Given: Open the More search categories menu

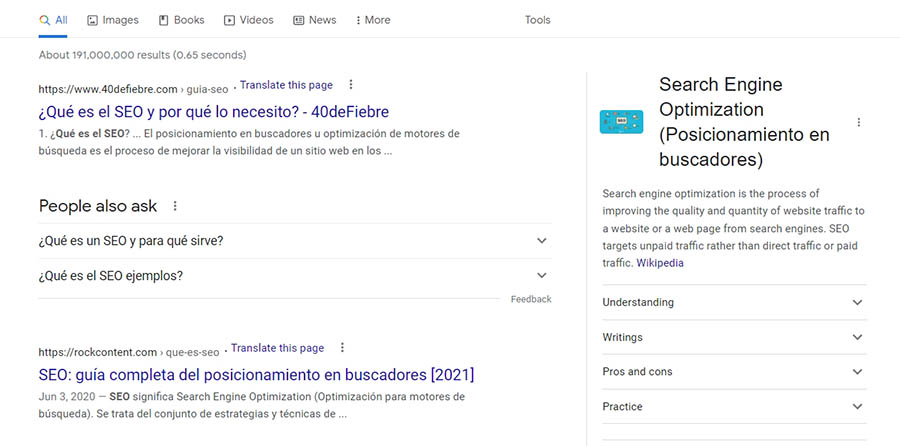Looking at the screenshot, I should 373,20.
